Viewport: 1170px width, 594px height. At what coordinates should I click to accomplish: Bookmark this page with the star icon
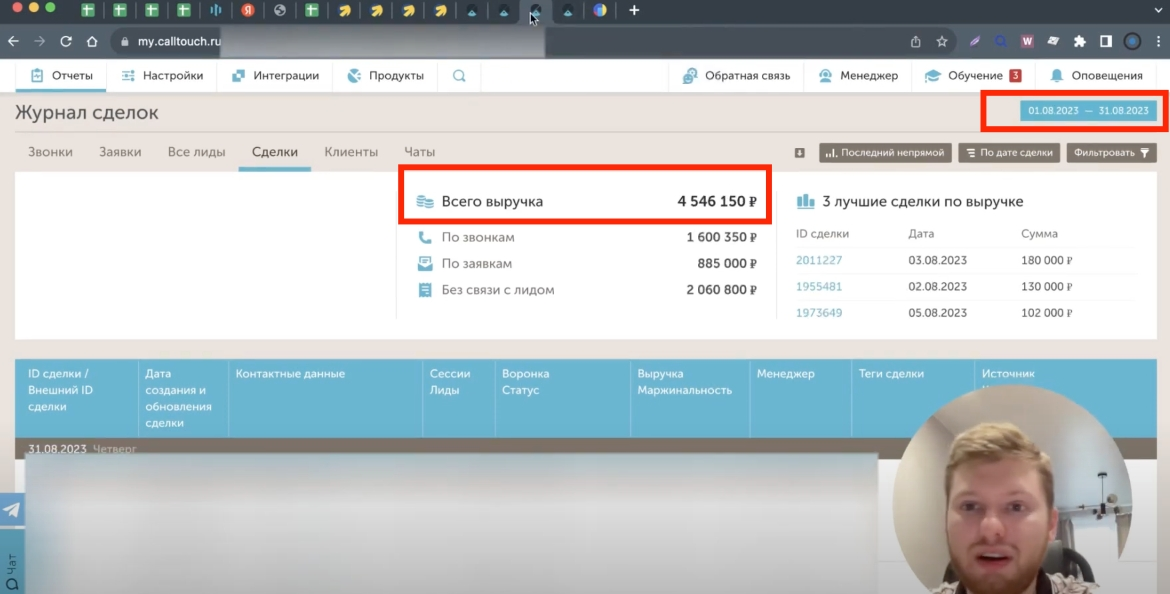coord(942,42)
